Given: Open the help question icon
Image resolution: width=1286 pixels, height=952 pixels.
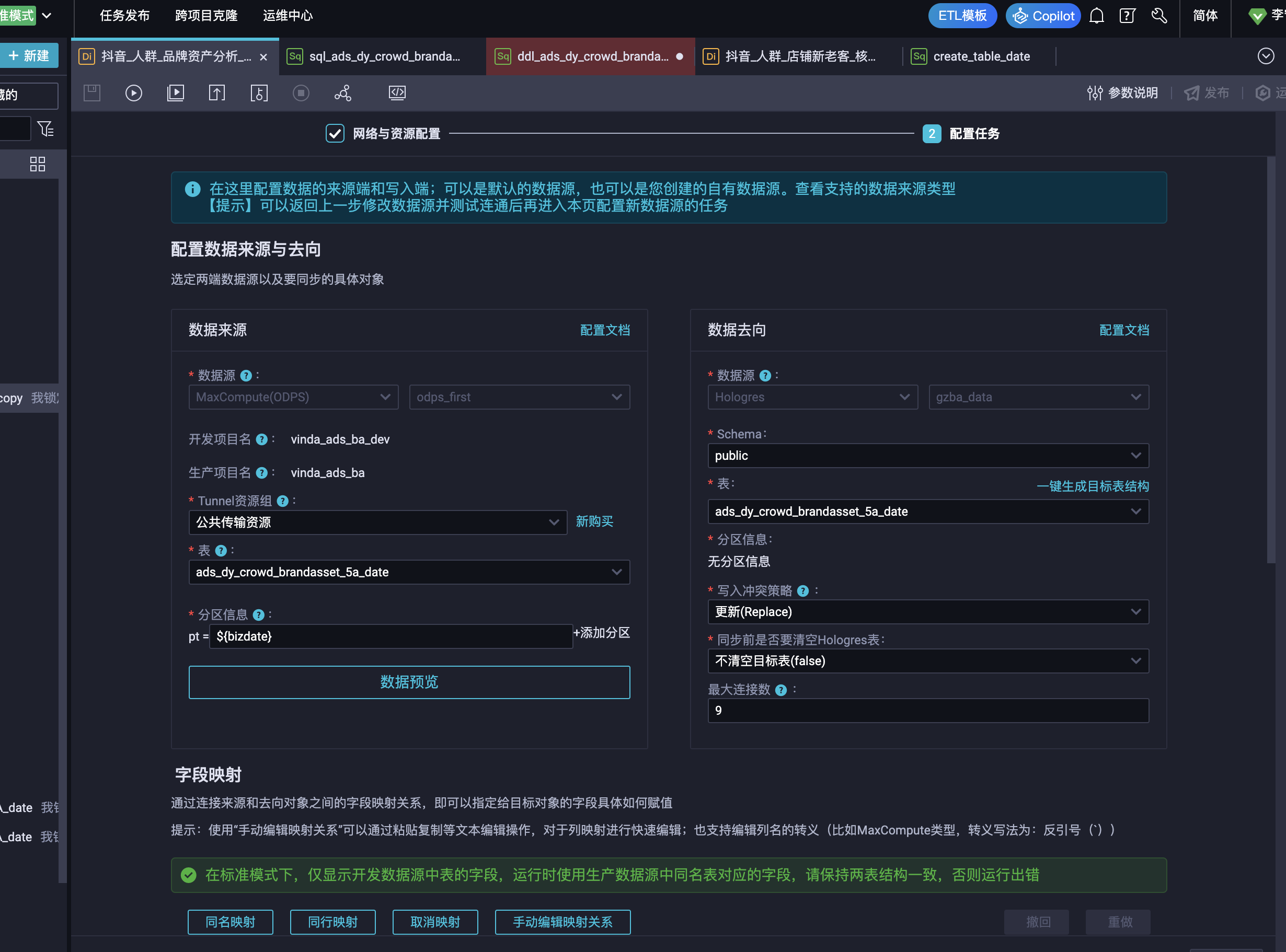Looking at the screenshot, I should (x=1128, y=16).
